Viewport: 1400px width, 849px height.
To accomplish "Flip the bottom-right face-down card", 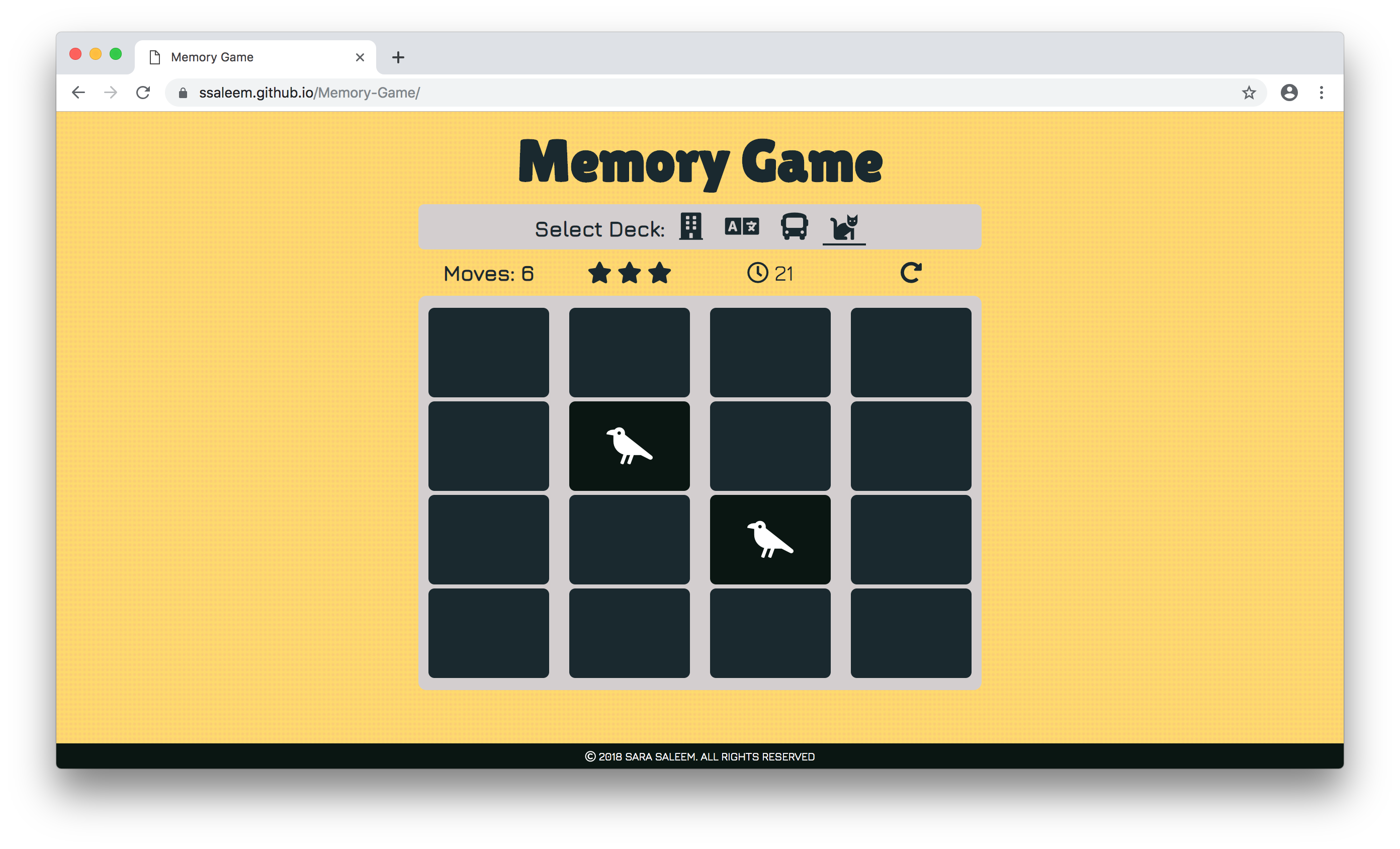I will (910, 633).
